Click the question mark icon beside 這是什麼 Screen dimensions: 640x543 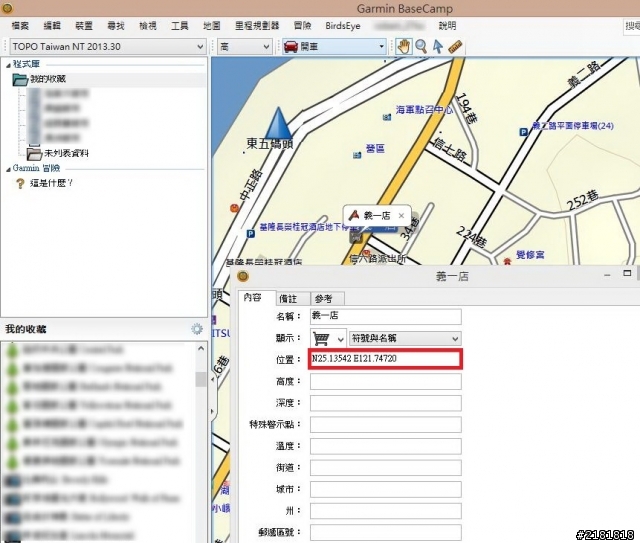tap(20, 183)
